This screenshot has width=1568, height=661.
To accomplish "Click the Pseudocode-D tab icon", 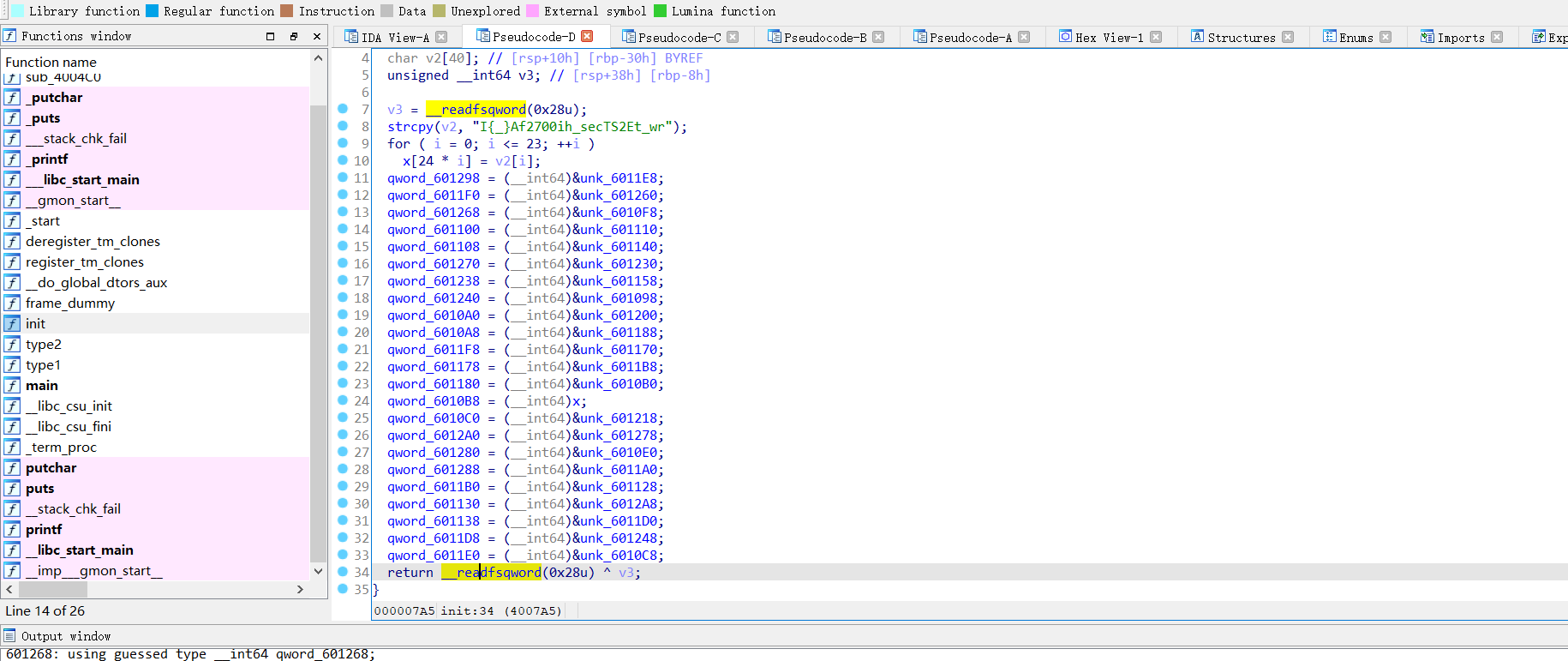I will pos(483,36).
